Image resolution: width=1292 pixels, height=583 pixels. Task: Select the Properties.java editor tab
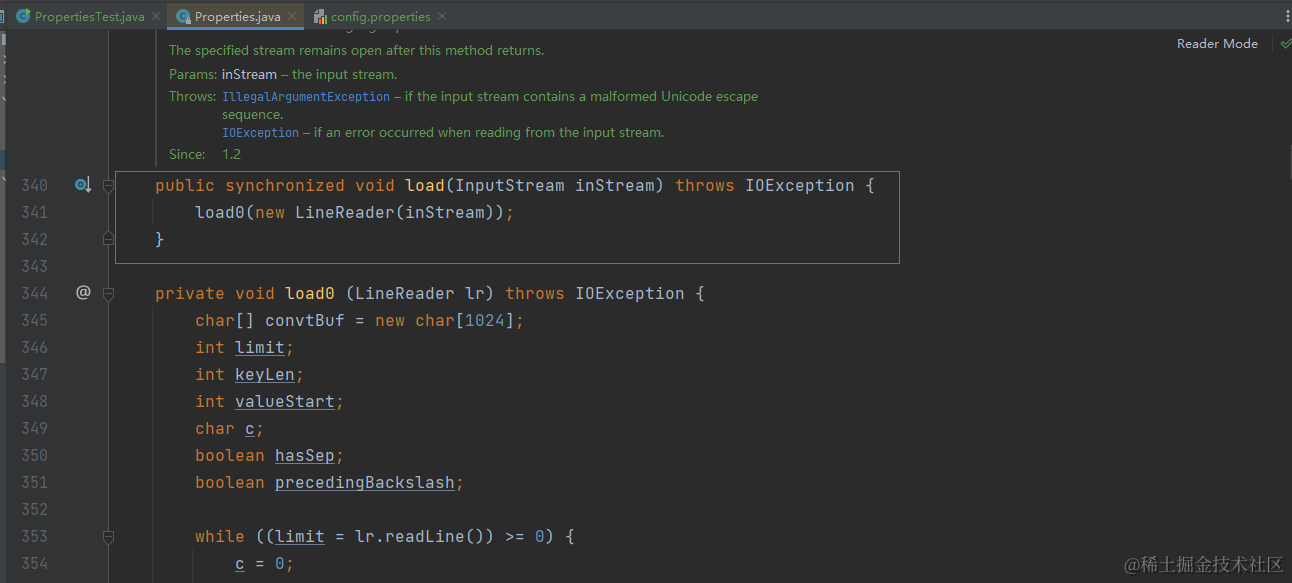[238, 16]
